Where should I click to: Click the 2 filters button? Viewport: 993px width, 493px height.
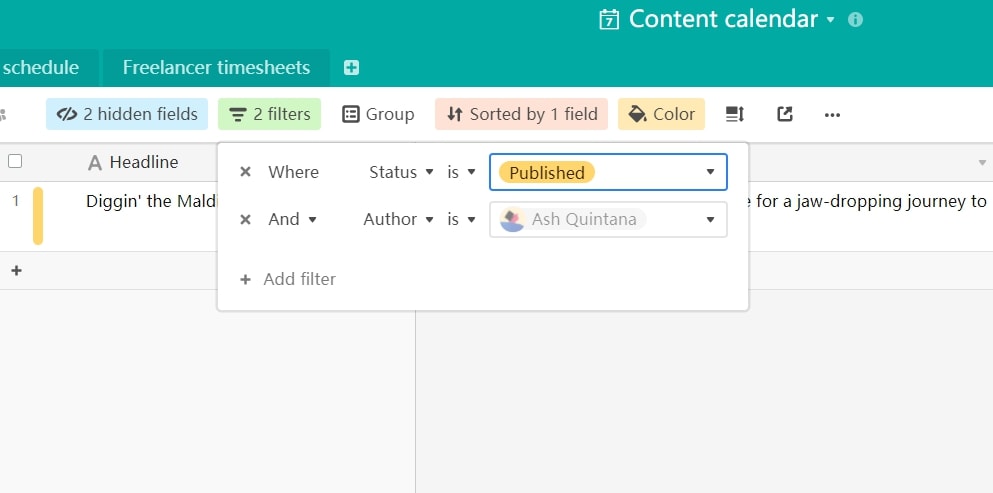pos(270,114)
